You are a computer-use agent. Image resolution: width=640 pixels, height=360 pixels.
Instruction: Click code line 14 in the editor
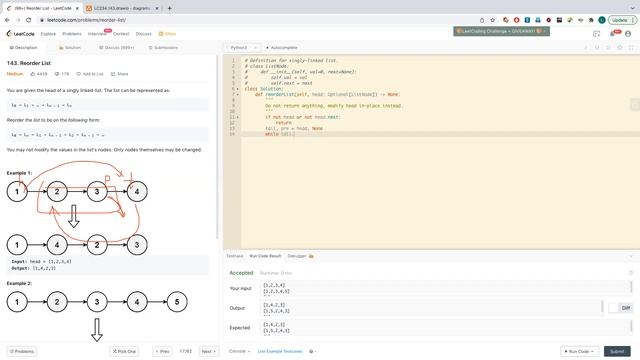440,134
